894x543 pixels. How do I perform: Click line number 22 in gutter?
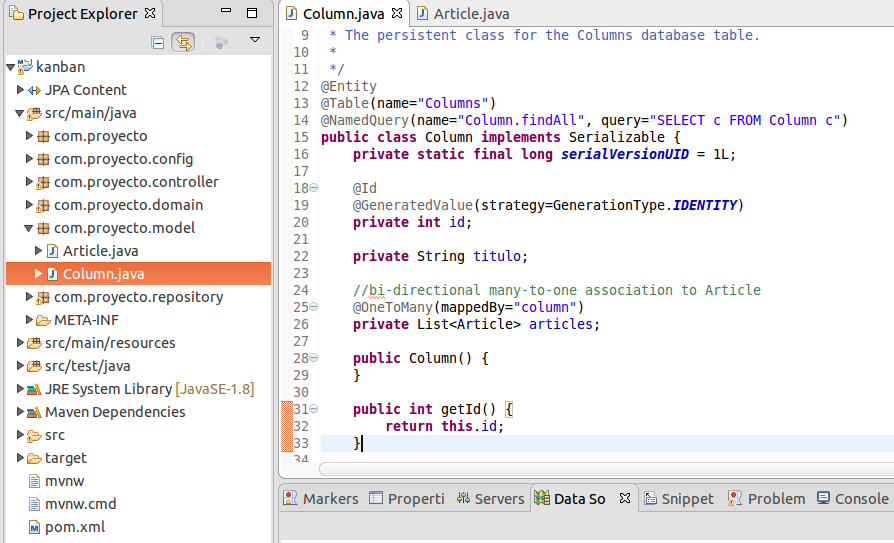tap(301, 256)
